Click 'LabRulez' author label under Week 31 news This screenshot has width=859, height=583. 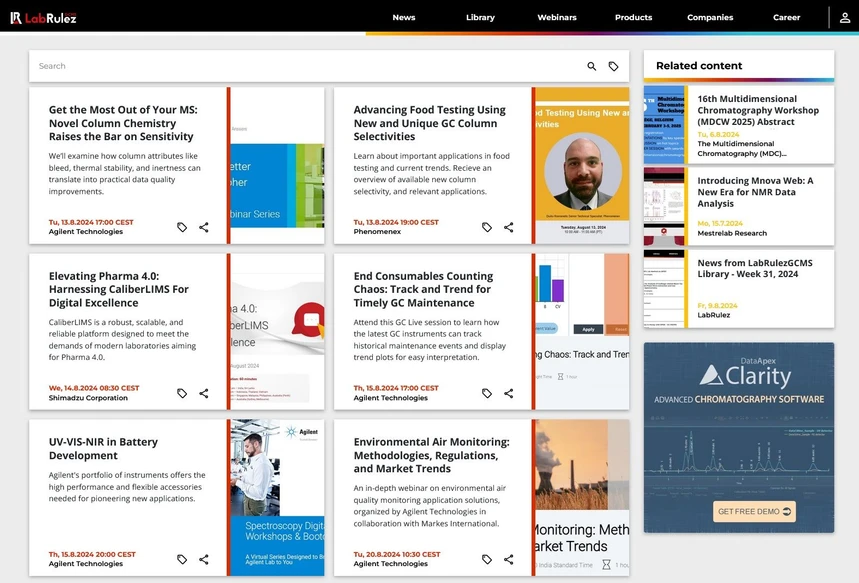coord(713,315)
